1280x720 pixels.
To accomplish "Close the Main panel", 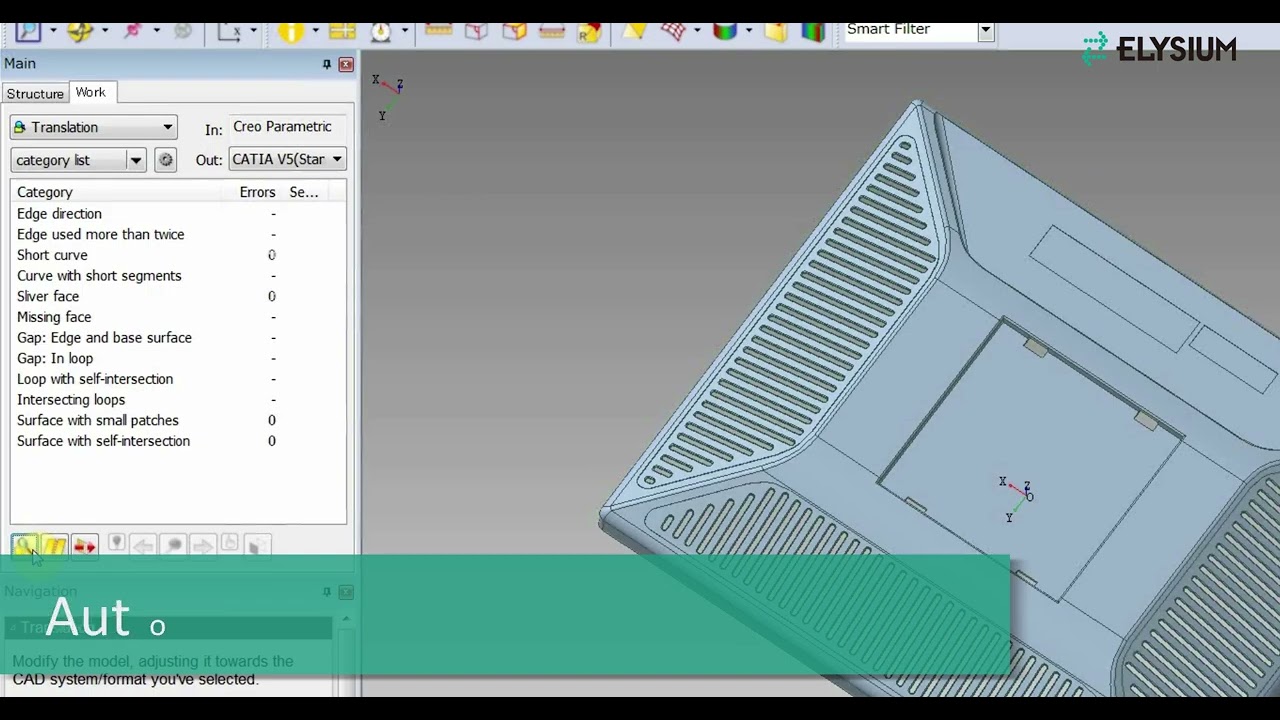I will point(346,64).
